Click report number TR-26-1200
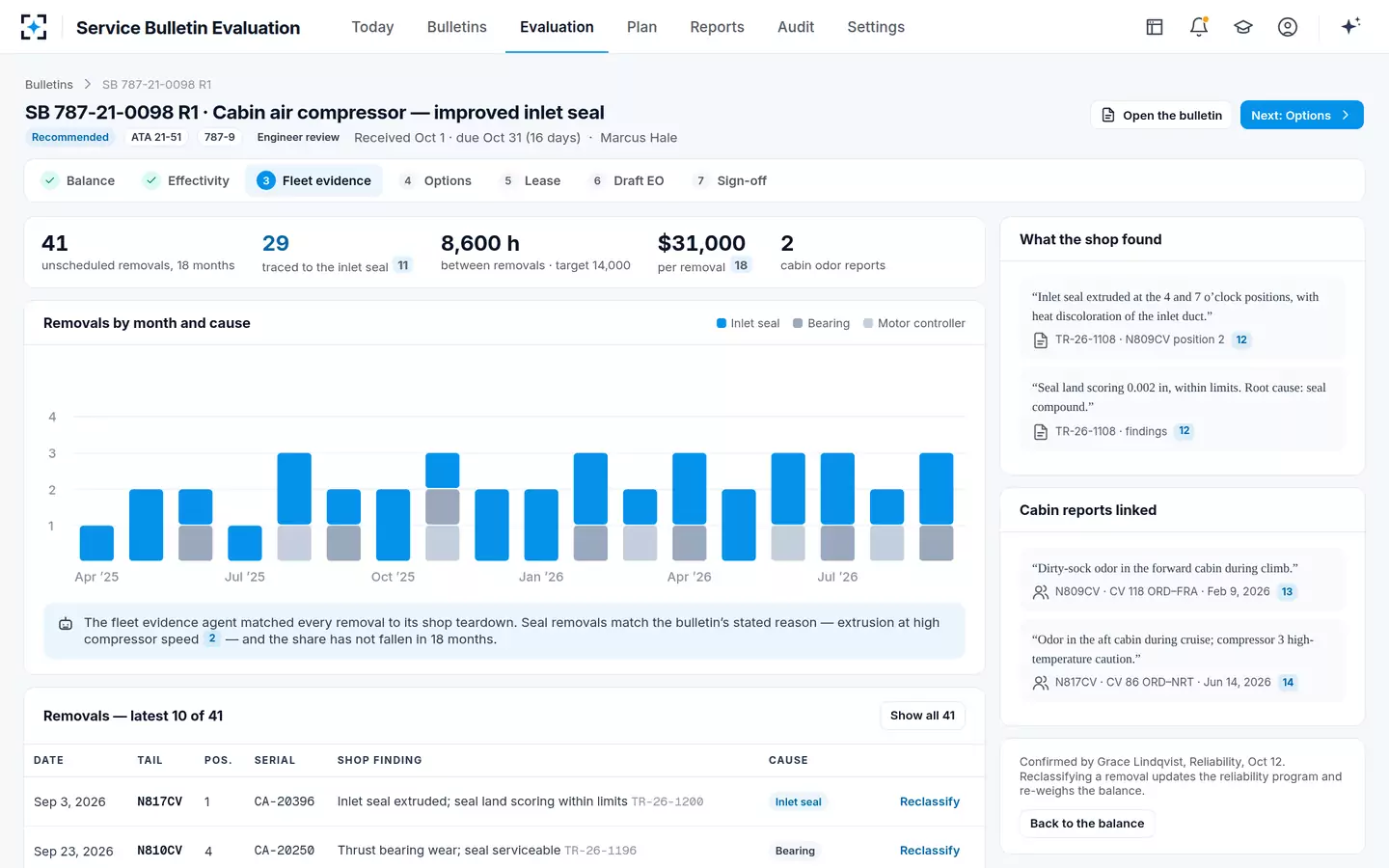1389x868 pixels. pos(667,802)
